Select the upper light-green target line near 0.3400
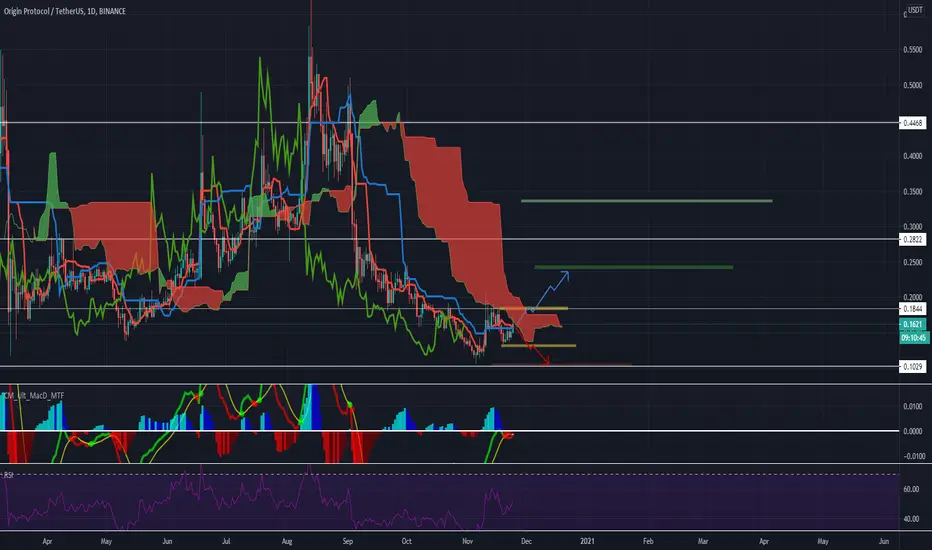The height and width of the screenshot is (550, 932). [647, 201]
